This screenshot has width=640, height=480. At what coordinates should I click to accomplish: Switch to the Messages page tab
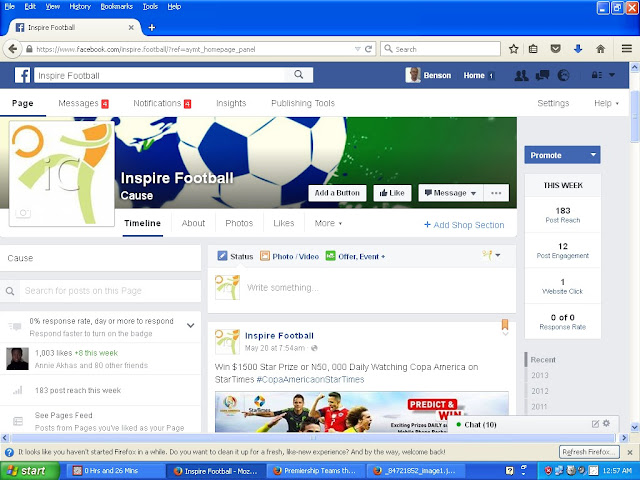(x=83, y=103)
